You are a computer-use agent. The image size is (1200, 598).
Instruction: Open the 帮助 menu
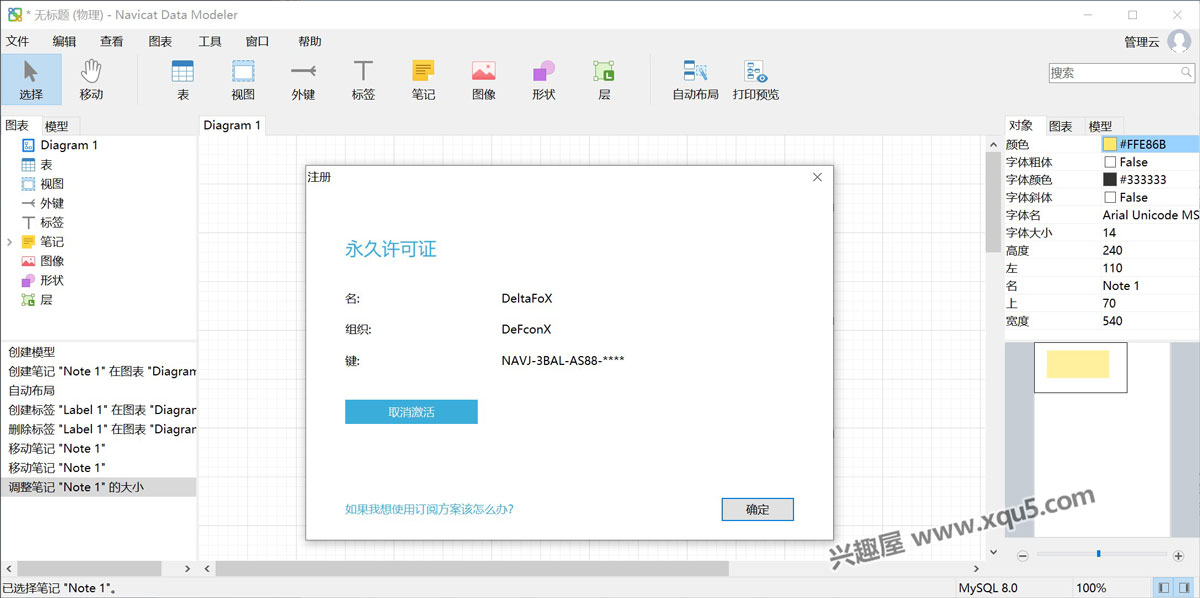[x=310, y=41]
